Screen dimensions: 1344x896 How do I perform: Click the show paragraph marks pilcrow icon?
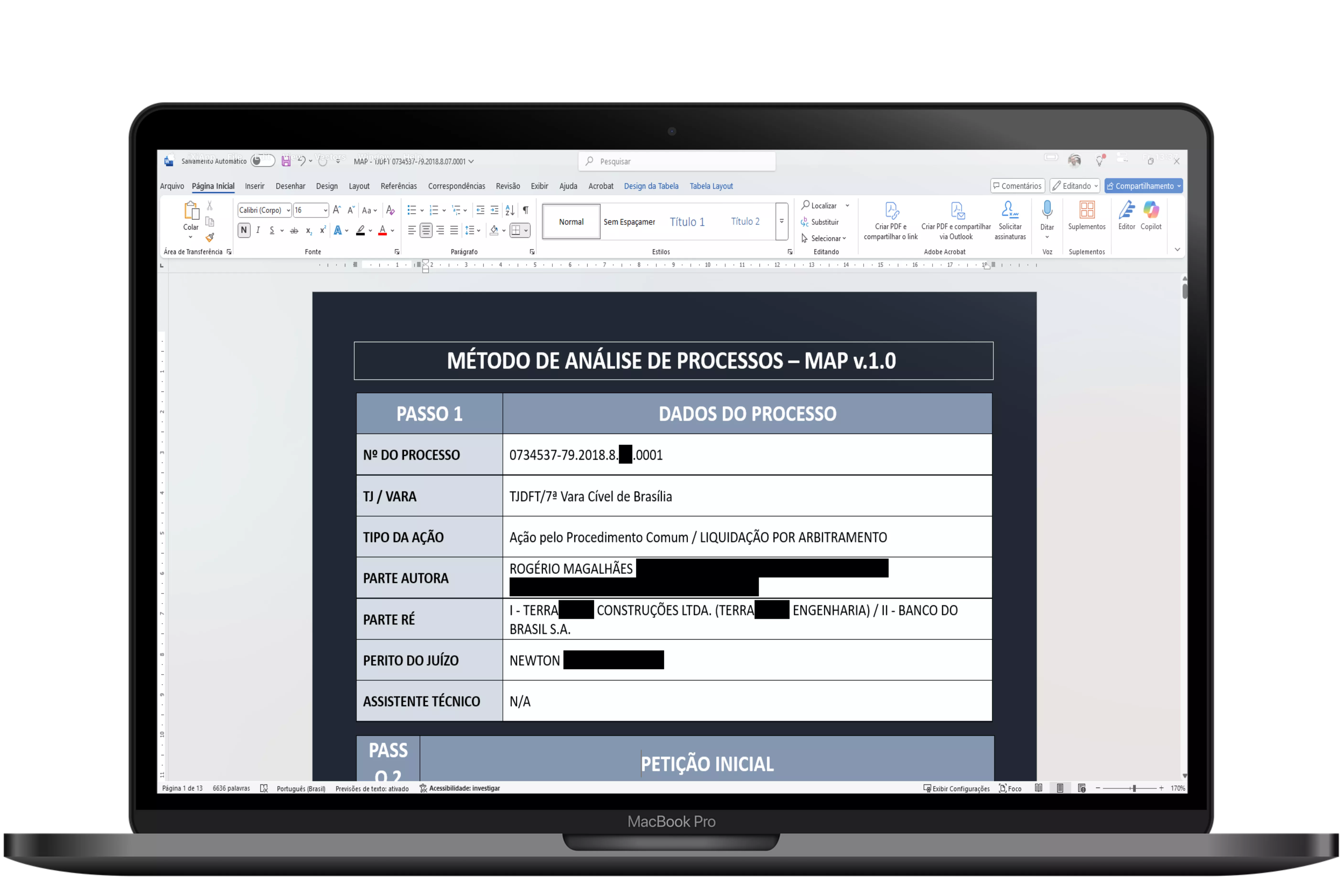pyautogui.click(x=525, y=210)
